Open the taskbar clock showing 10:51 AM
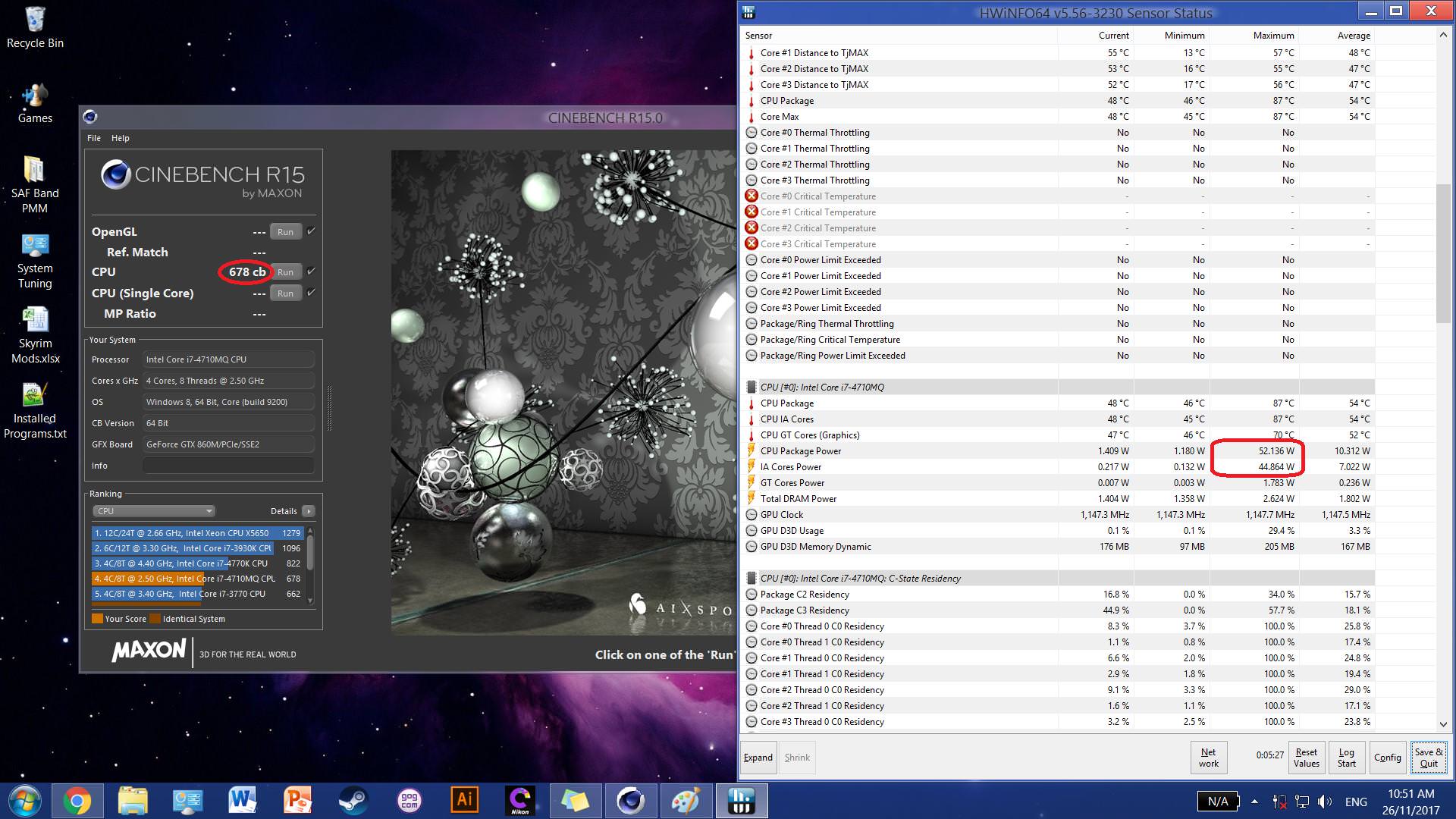1456x819 pixels. tap(1410, 802)
